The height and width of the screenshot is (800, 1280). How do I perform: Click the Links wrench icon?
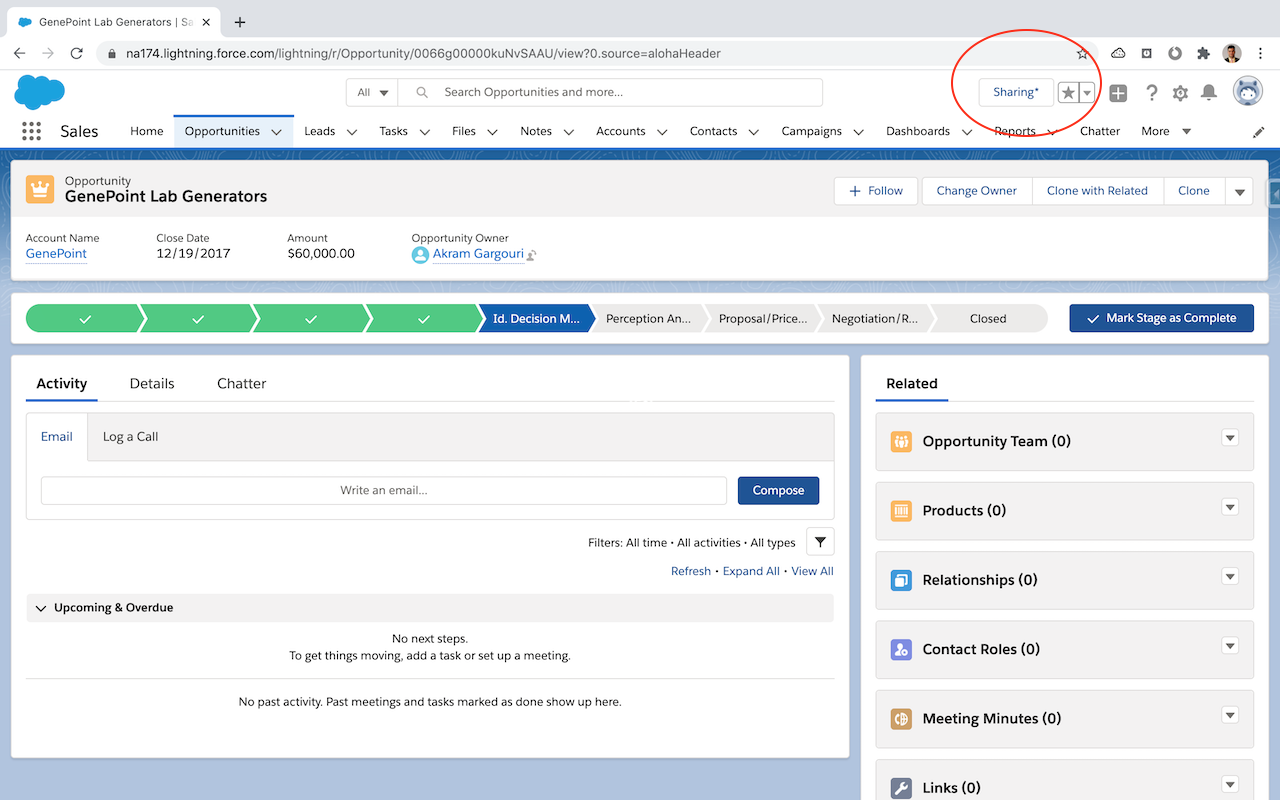coord(901,788)
